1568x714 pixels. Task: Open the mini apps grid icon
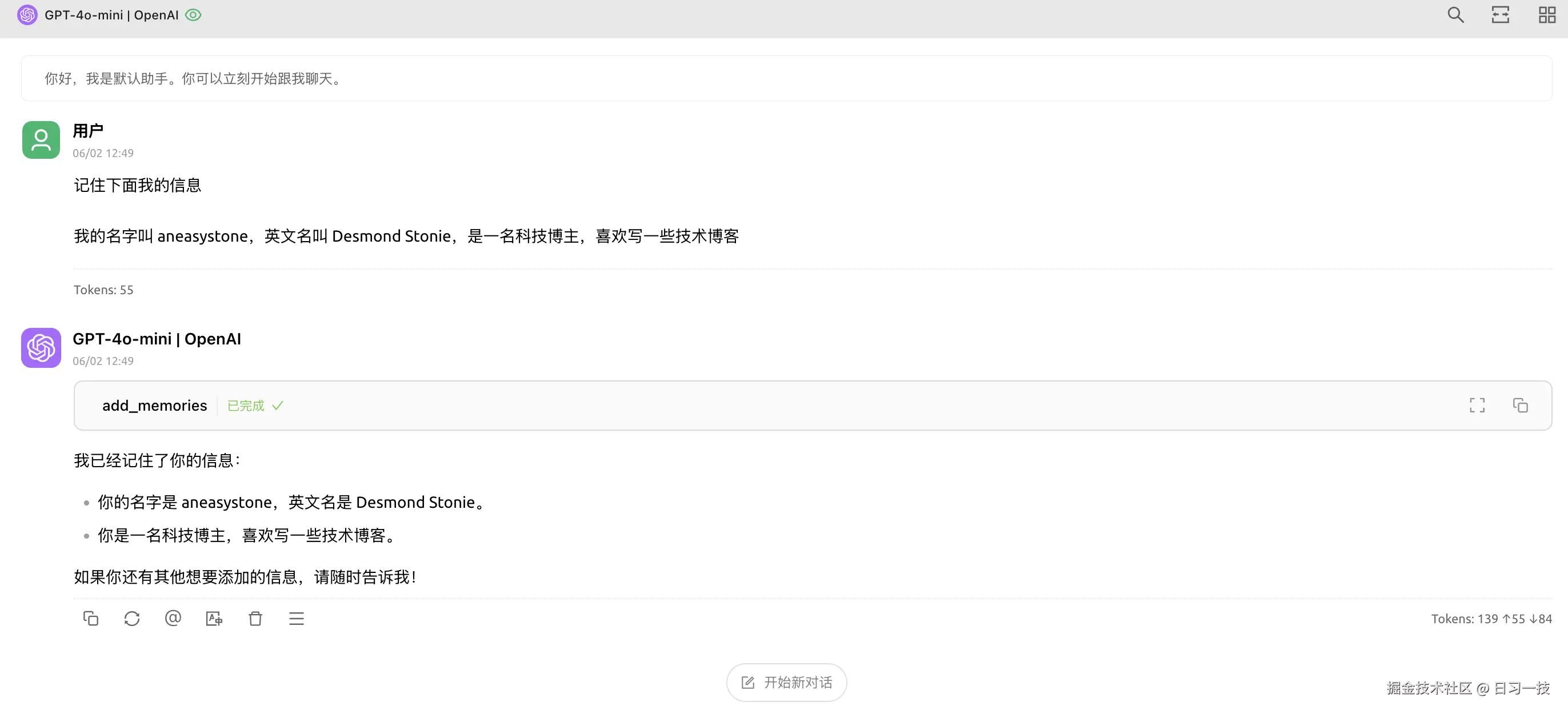(x=1547, y=15)
